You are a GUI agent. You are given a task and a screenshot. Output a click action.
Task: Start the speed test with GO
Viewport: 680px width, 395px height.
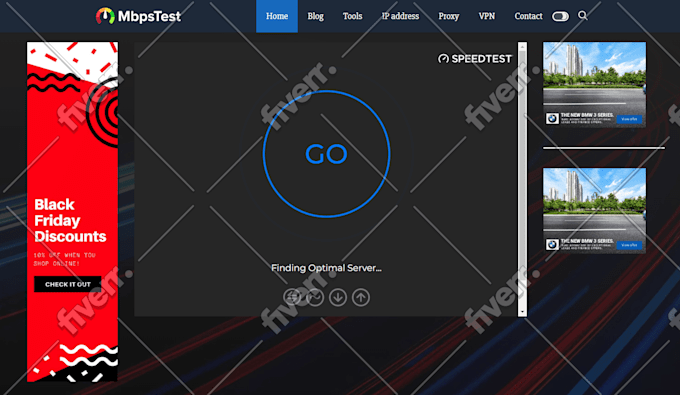pyautogui.click(x=326, y=153)
